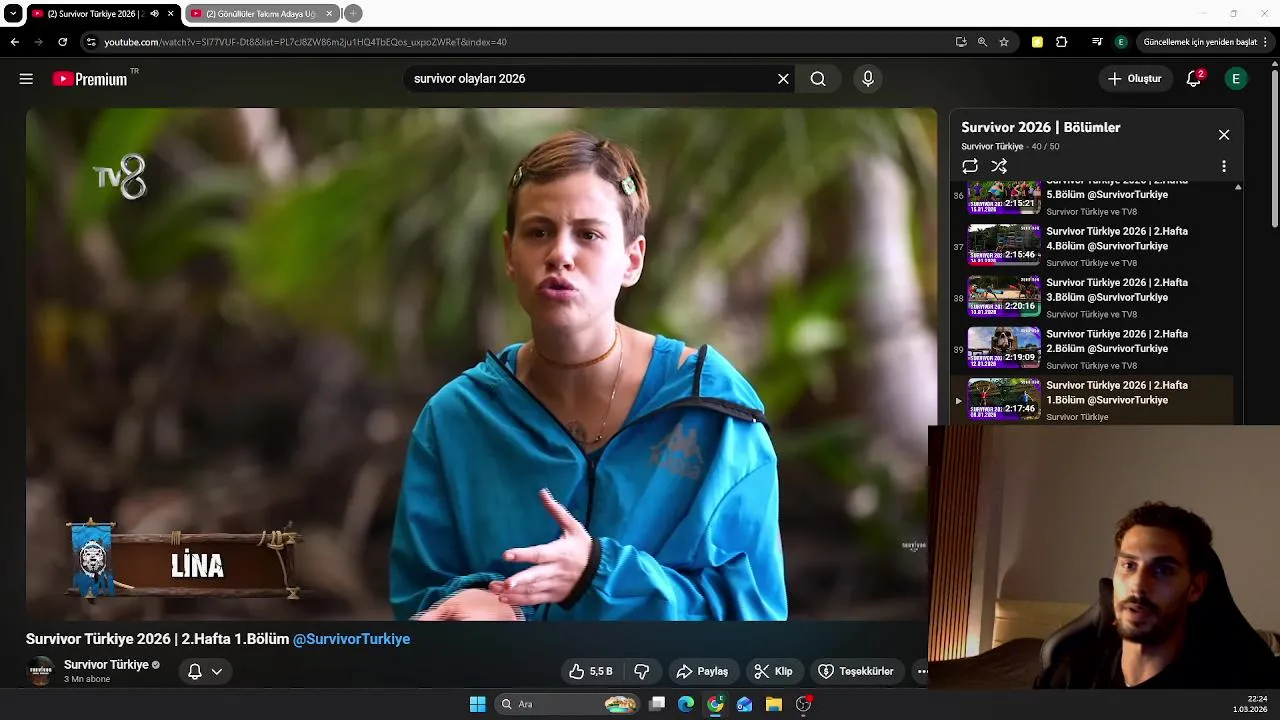Go back in browser history
Image resolution: width=1280 pixels, height=720 pixels.
(x=14, y=42)
